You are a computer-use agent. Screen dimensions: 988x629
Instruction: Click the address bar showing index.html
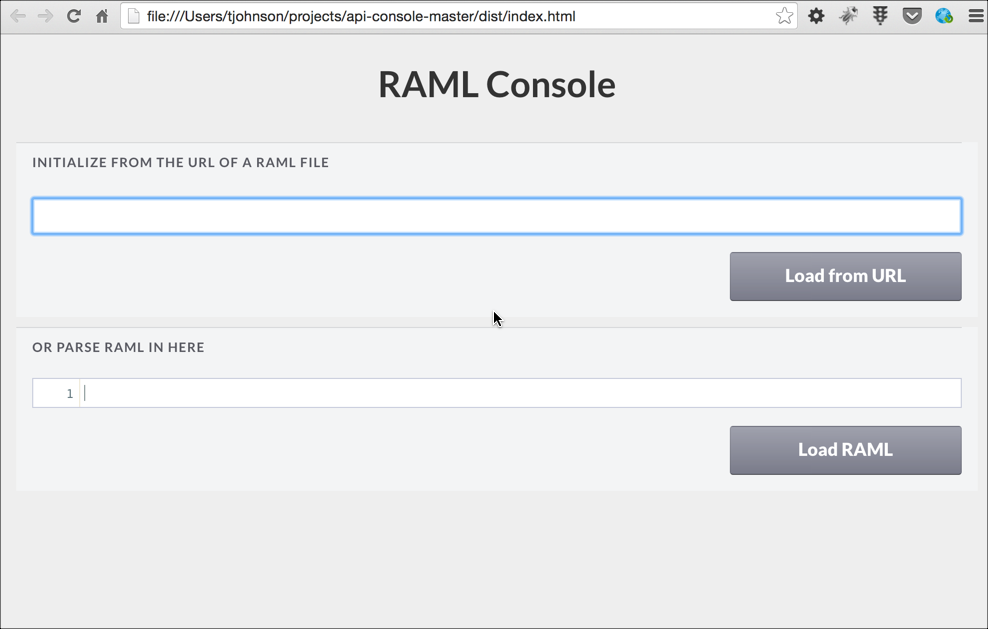coord(450,16)
